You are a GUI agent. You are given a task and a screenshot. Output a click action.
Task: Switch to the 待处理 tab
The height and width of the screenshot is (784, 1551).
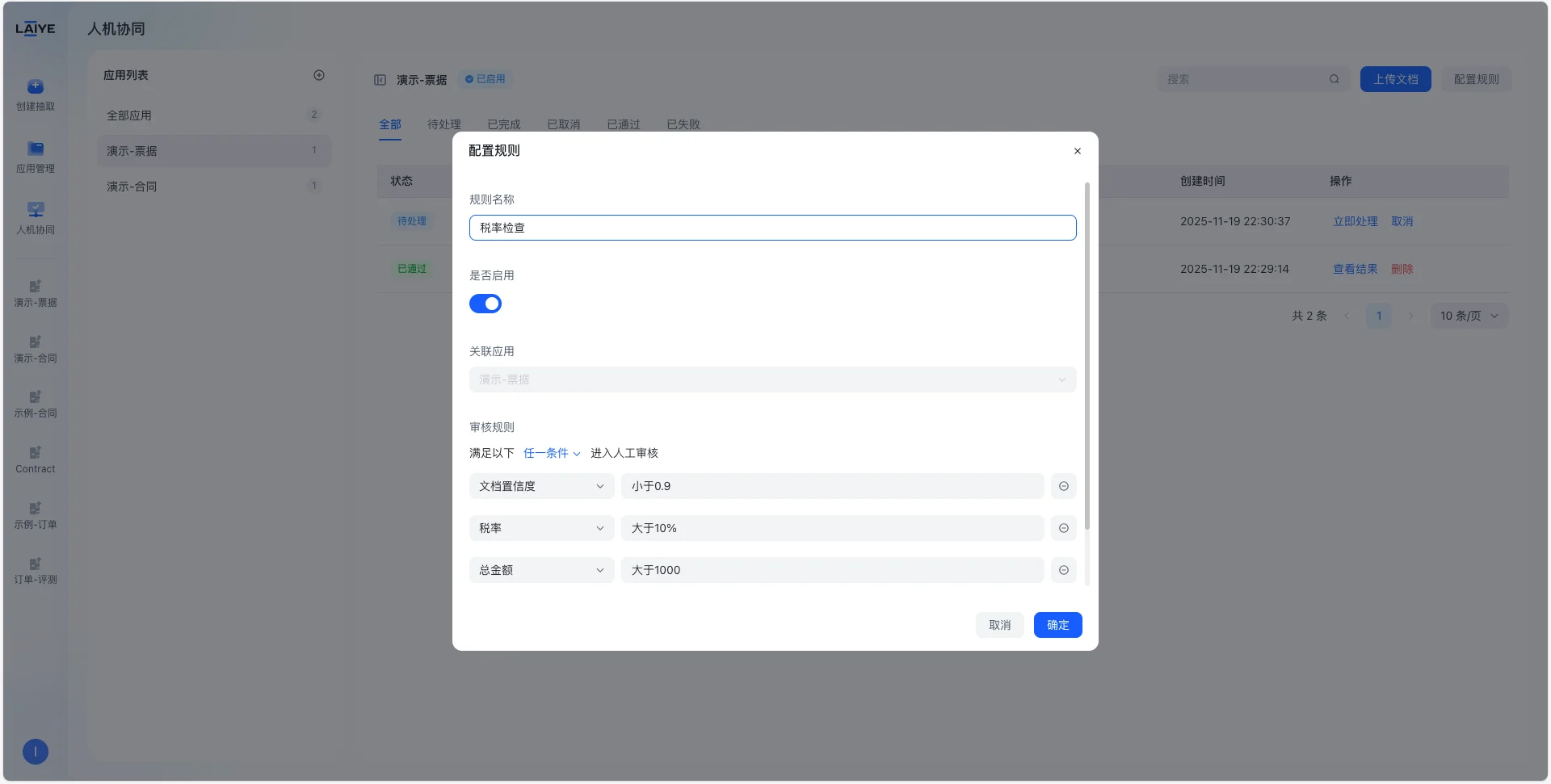[x=444, y=124]
